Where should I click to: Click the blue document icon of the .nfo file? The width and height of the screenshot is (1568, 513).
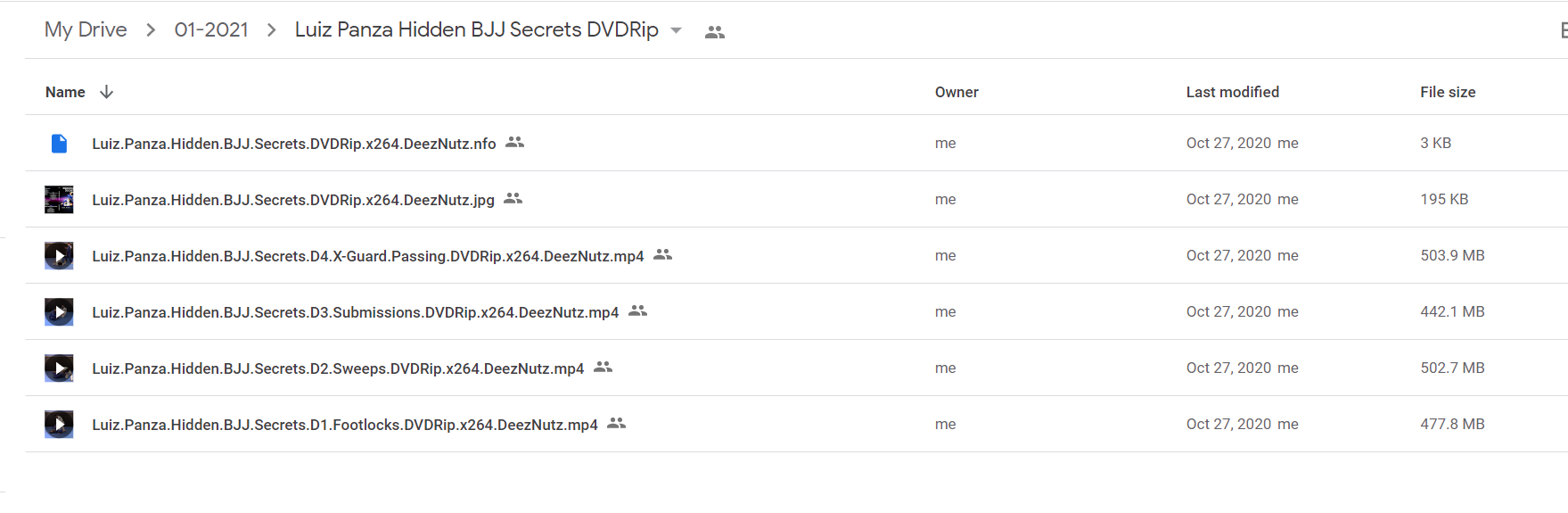click(x=59, y=143)
